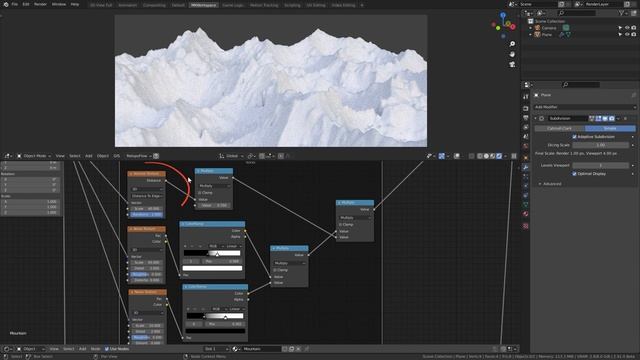Open the Global transform orientation dropdown
640x360 pixels.
[231, 156]
